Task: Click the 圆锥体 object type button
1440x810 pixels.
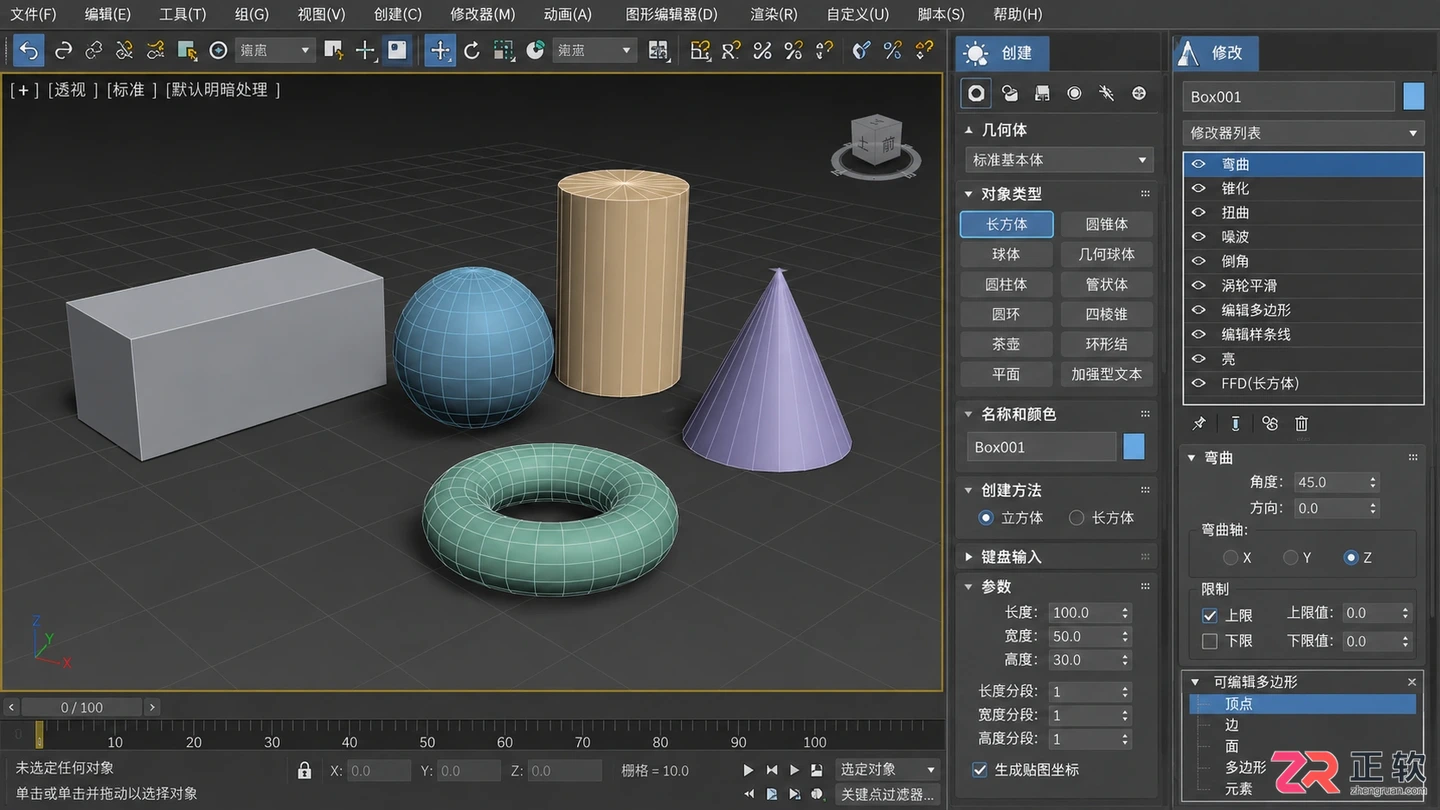Action: coord(1106,225)
